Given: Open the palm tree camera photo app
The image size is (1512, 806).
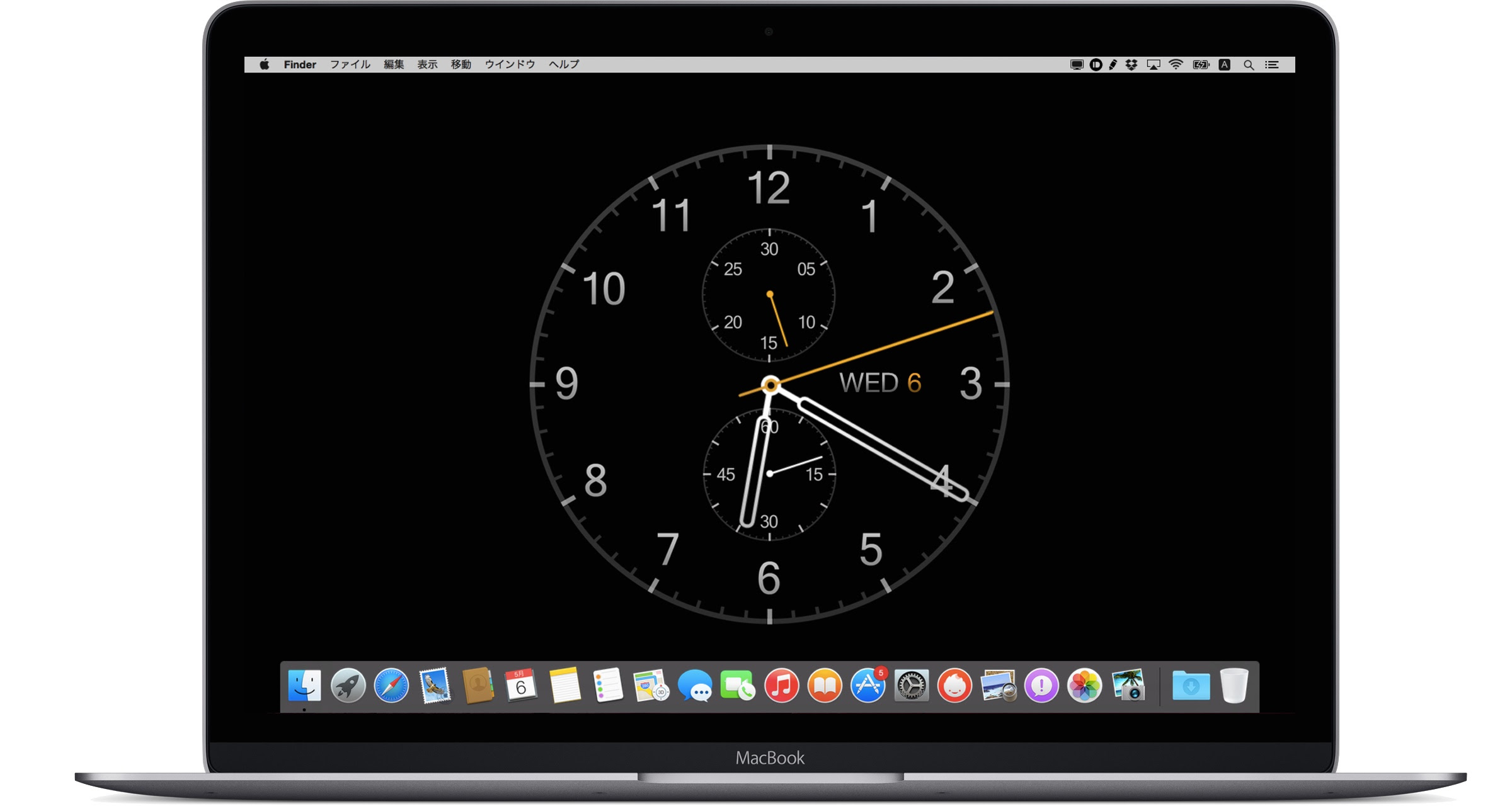Looking at the screenshot, I should click(x=1129, y=685).
